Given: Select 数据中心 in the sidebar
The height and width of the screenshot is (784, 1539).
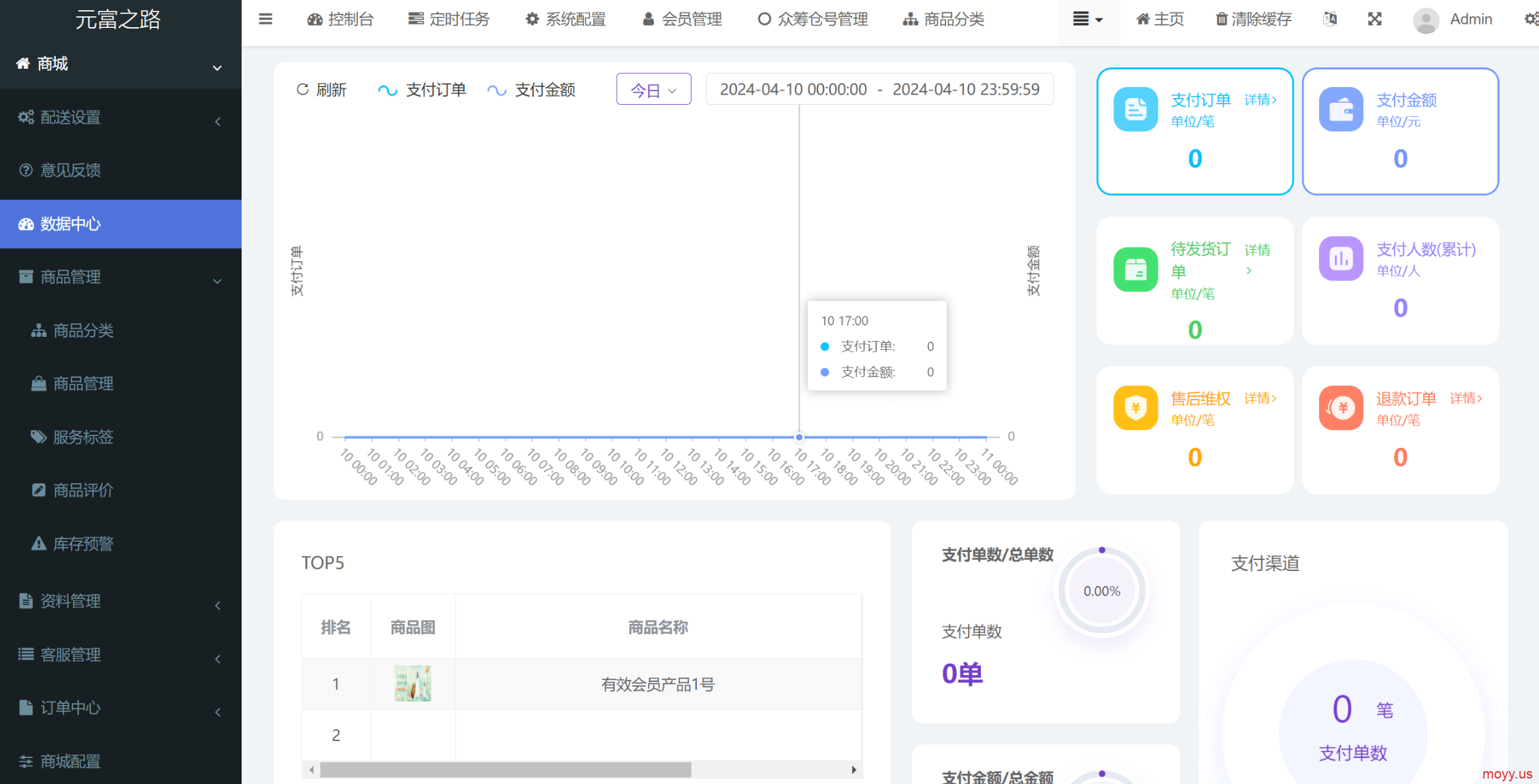Looking at the screenshot, I should point(120,224).
